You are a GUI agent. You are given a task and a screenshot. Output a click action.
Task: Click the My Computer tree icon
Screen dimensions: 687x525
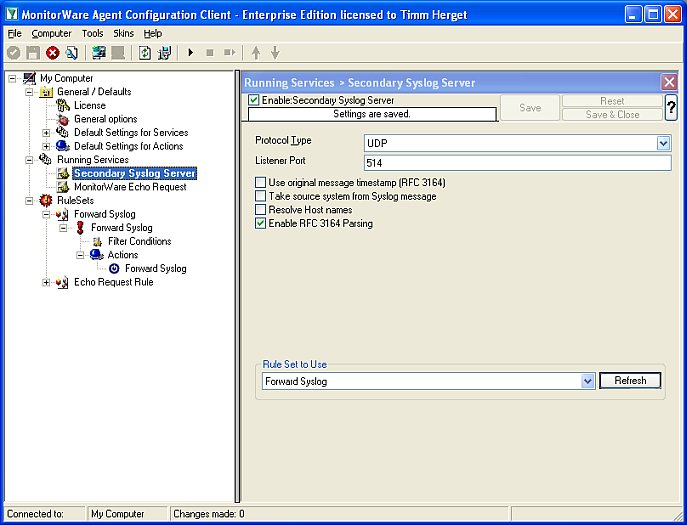point(29,78)
